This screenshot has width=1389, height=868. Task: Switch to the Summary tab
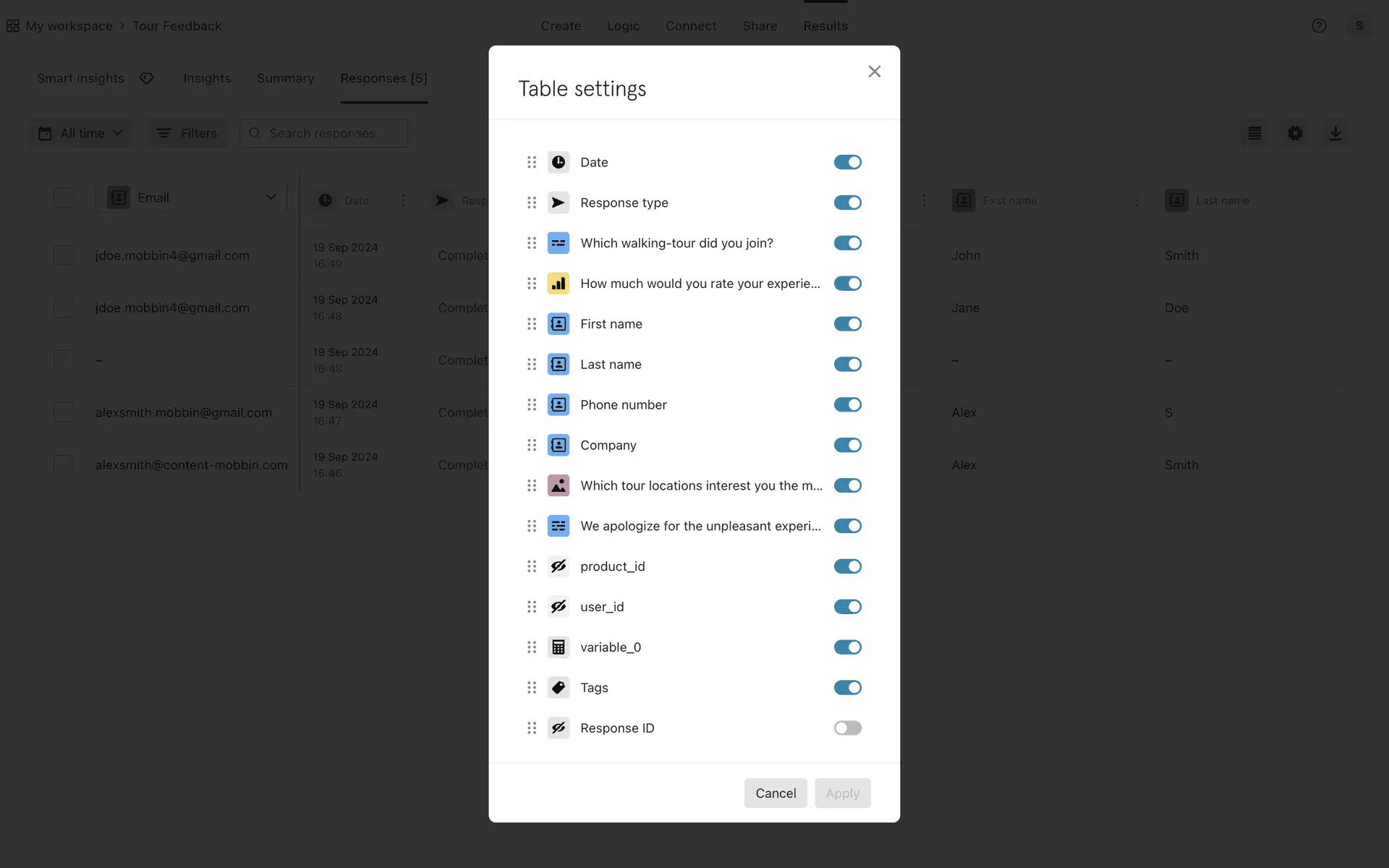point(285,78)
